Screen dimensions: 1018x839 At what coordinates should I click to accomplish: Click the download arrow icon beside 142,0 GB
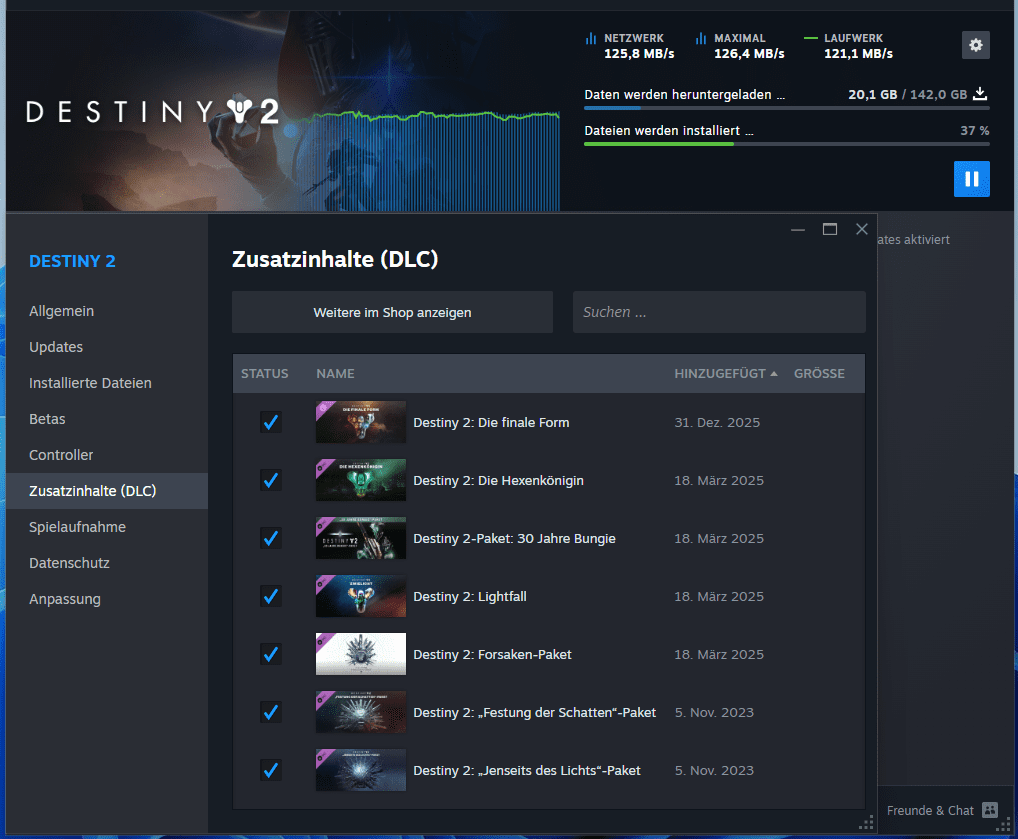pyautogui.click(x=980, y=94)
